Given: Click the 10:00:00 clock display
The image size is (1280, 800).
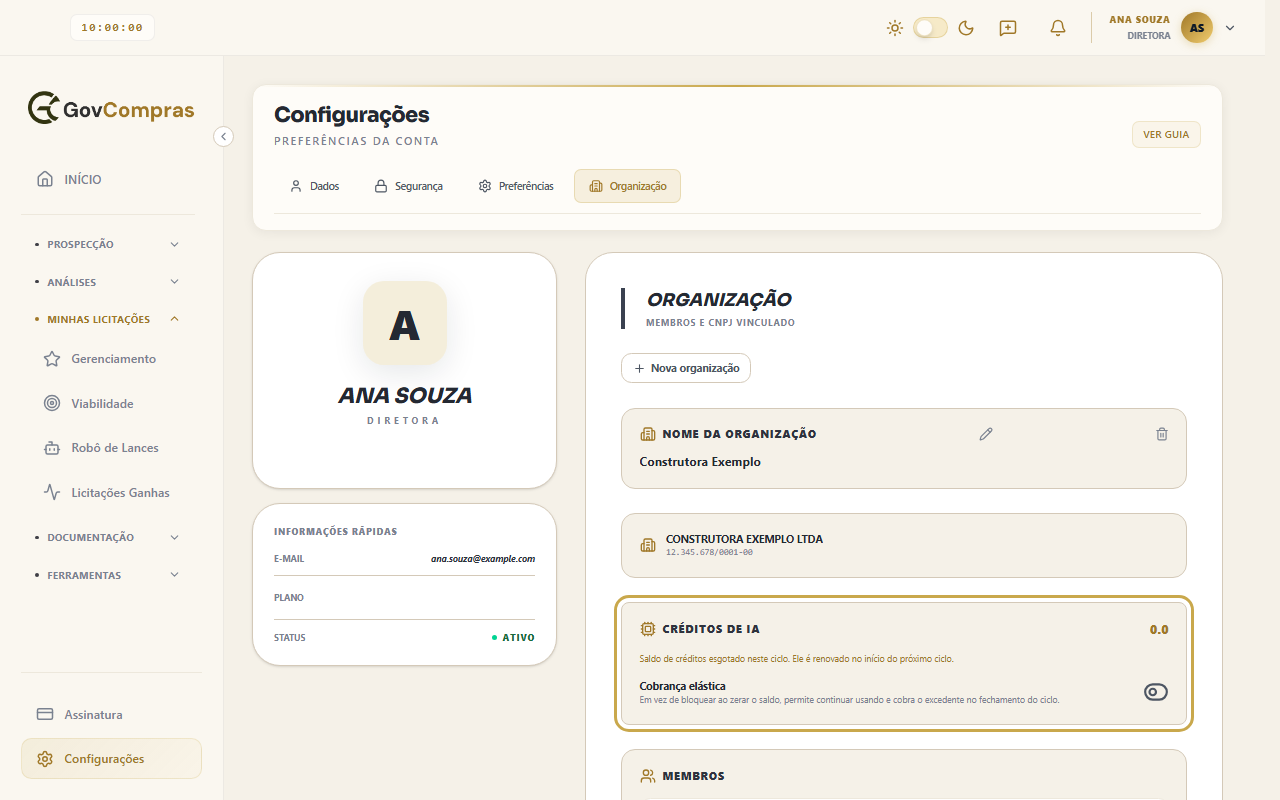Looking at the screenshot, I should tap(112, 28).
